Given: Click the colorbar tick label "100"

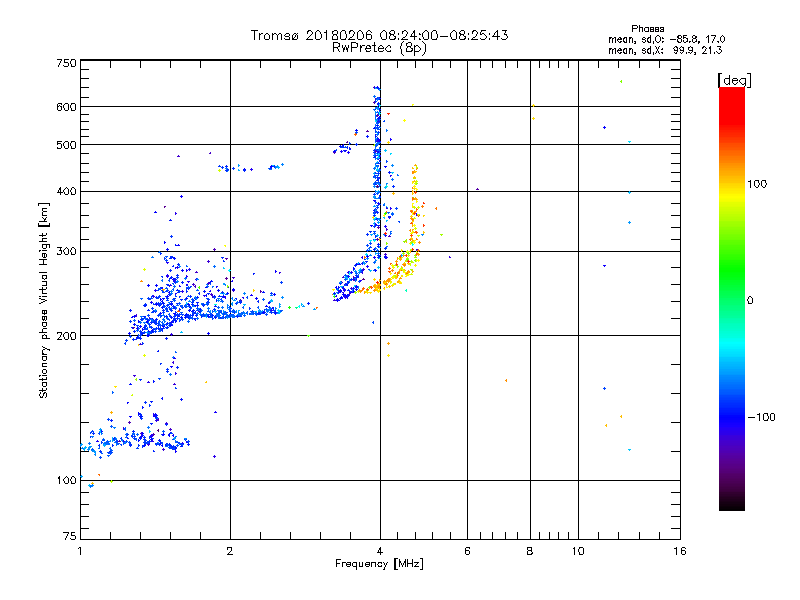Looking at the screenshot, I should [757, 184].
